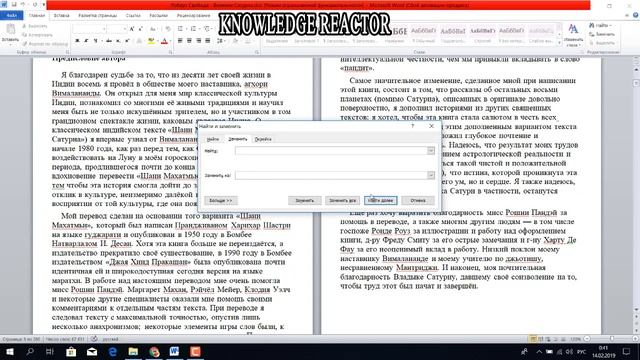Click the Отмена button in dialog

418,200
